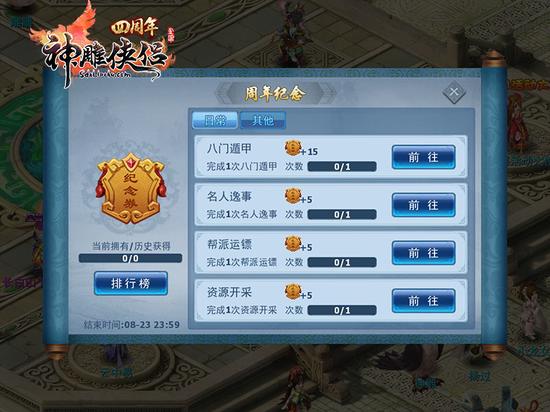Image resolution: width=550 pixels, height=412 pixels.
Task: Click the 资源开采 0/1 count bar
Action: coord(342,310)
